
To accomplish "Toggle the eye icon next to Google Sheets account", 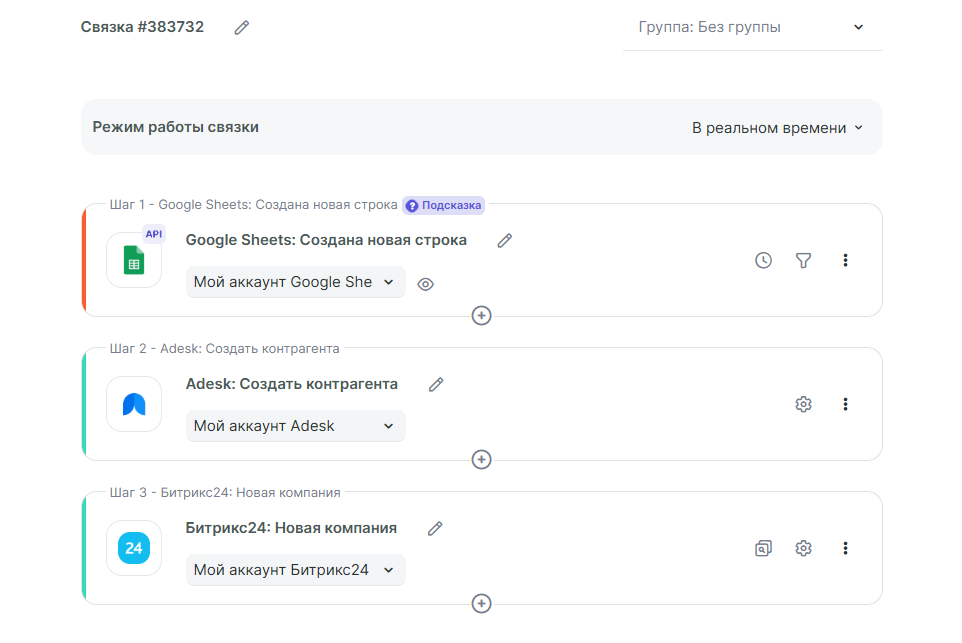I will tap(425, 284).
